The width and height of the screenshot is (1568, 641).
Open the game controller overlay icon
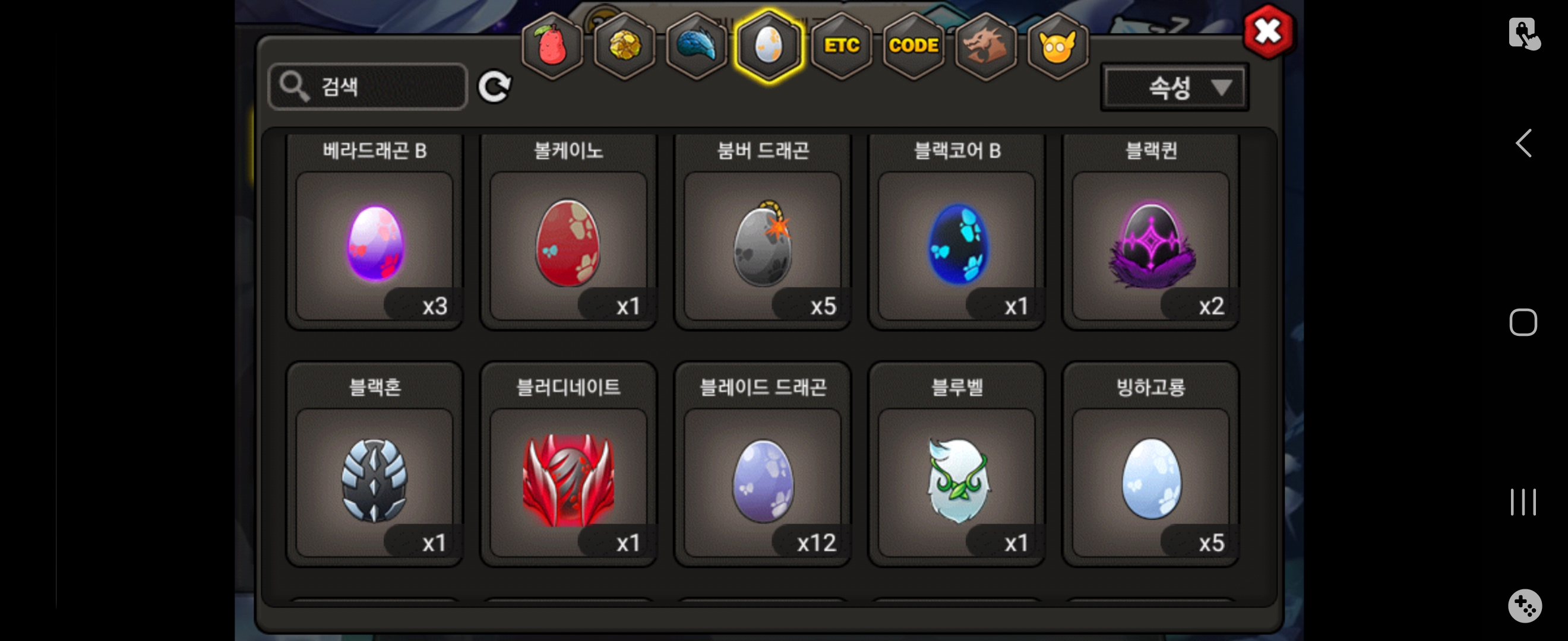point(1524,606)
